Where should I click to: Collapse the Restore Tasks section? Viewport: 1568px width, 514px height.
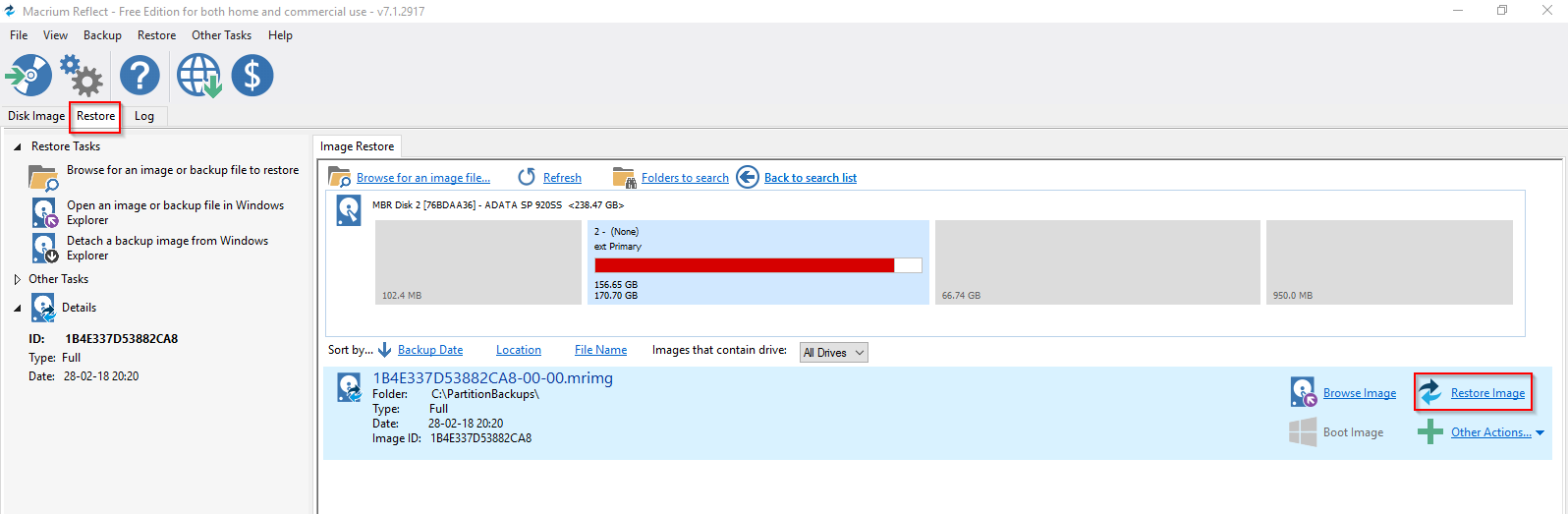pyautogui.click(x=18, y=146)
